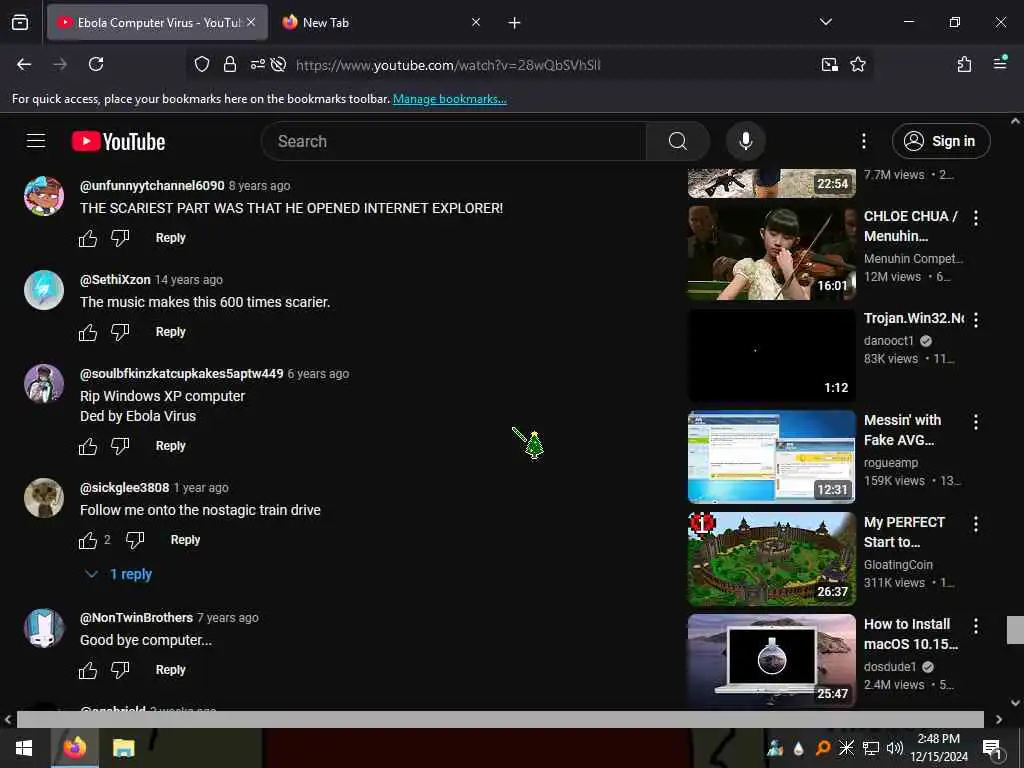This screenshot has width=1024, height=768.
Task: Open the Firefox application menu
Action: 1000,63
